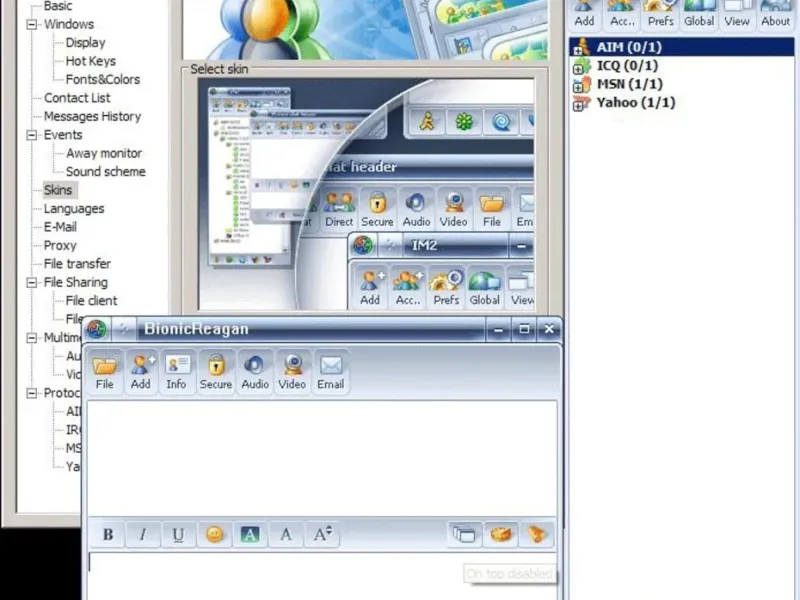Screen dimensions: 800x600
Task: Click Add contact icon in BionicReagan chat toolbar
Action: (141, 372)
